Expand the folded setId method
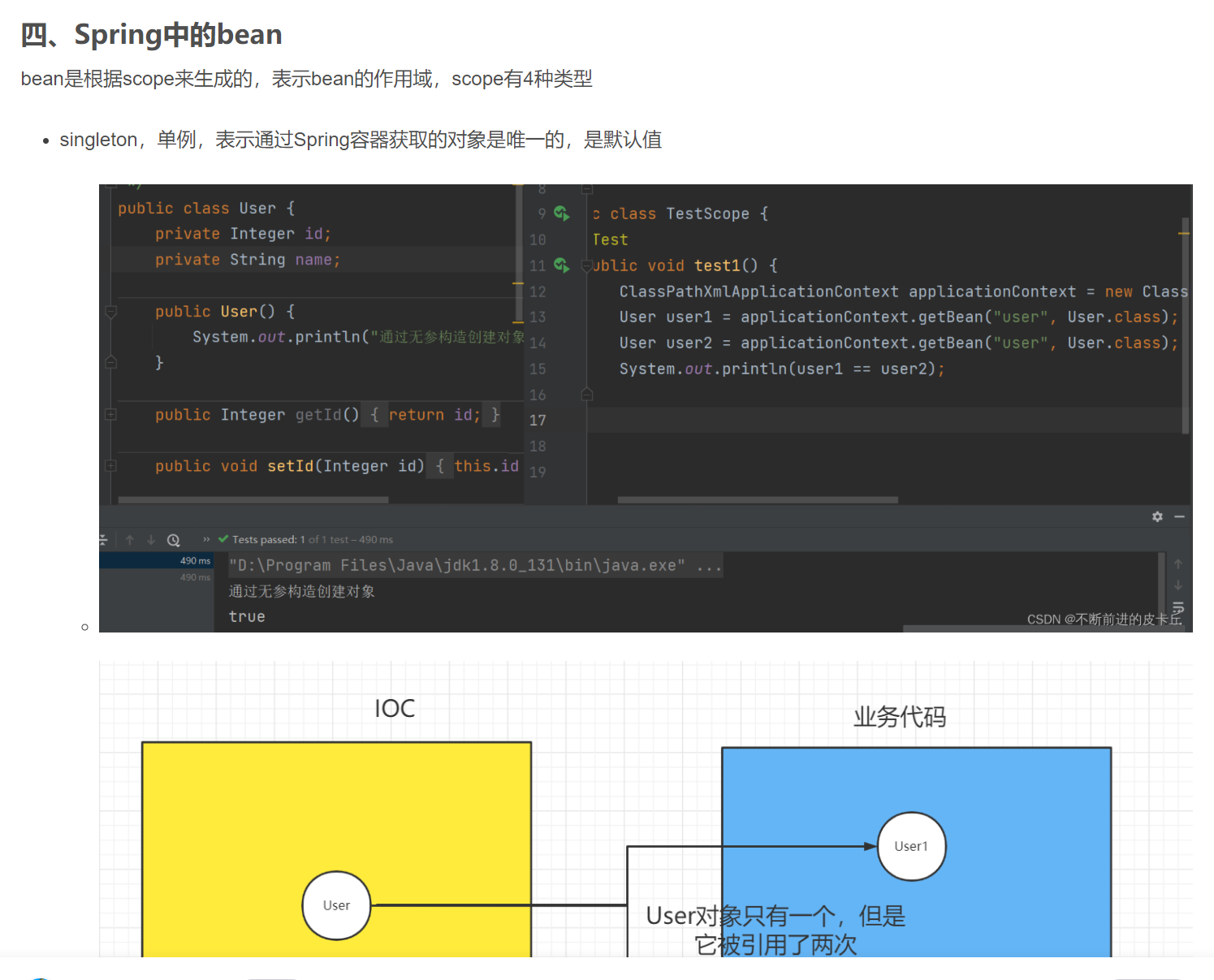This screenshot has height=980, width=1214. pyautogui.click(x=111, y=466)
